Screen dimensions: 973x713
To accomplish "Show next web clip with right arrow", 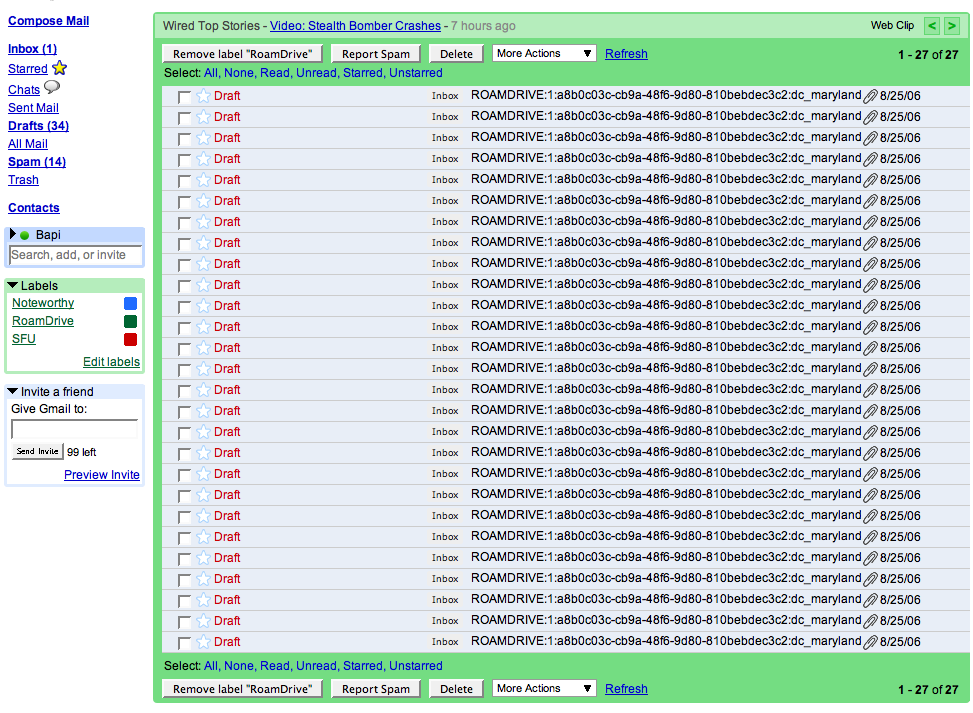I will point(952,26).
